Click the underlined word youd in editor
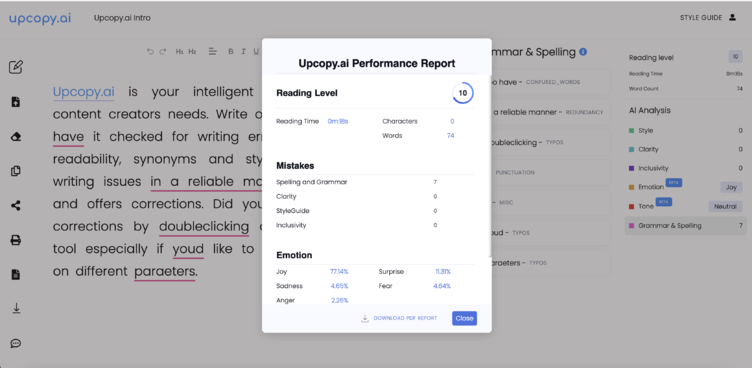The height and width of the screenshot is (368, 752). click(188, 249)
